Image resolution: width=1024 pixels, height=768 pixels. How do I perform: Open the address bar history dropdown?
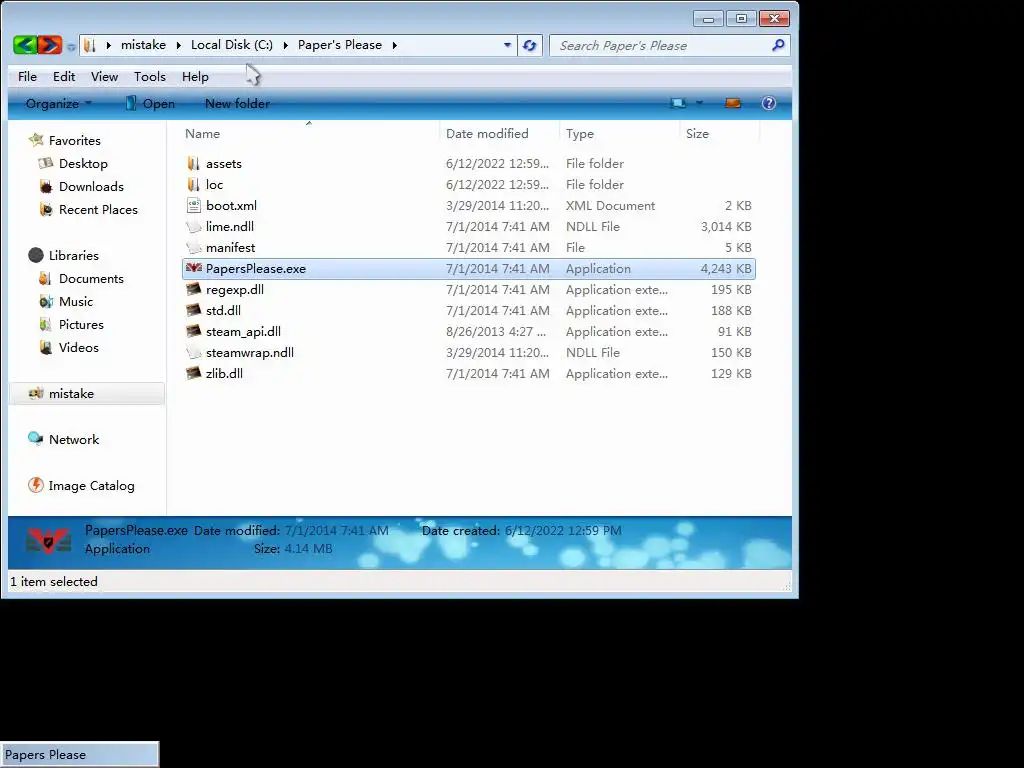pyautogui.click(x=507, y=45)
